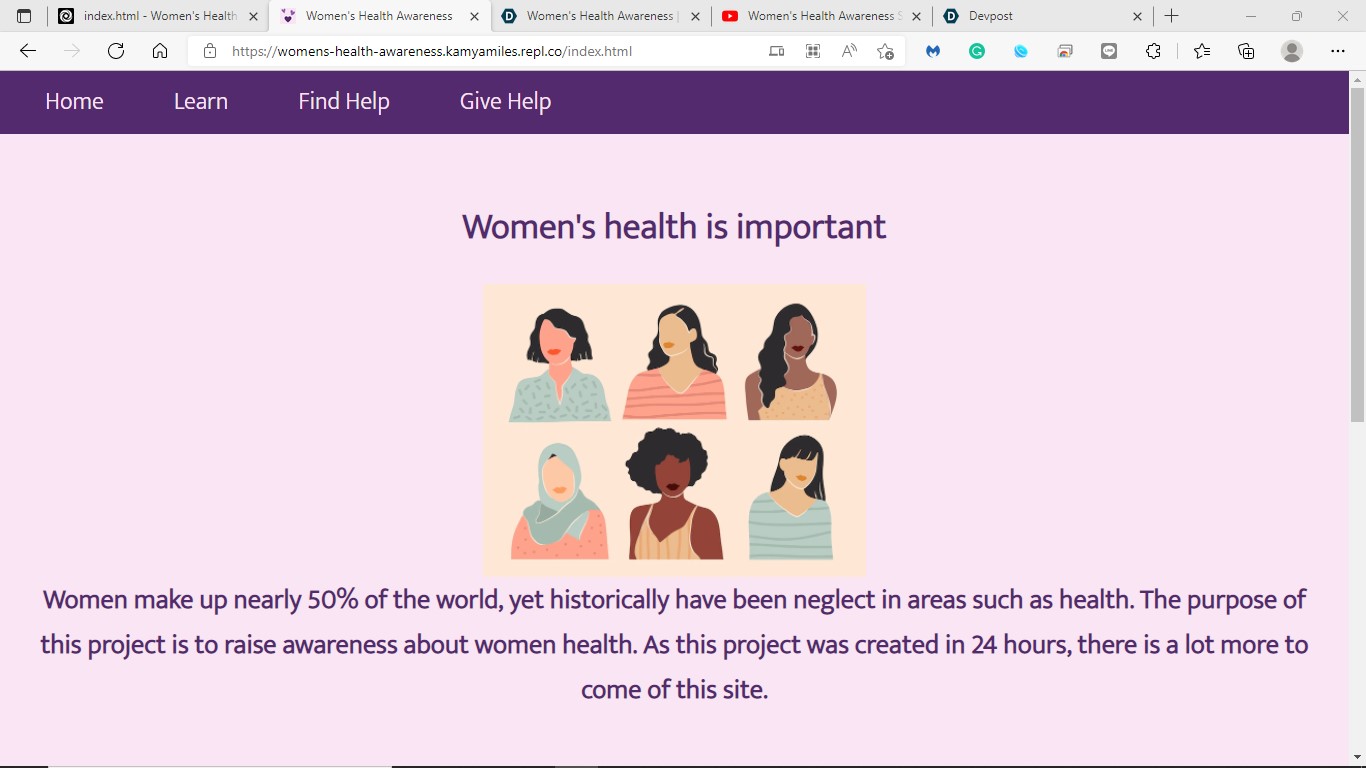Open the Grammarly extension icon
1366x768 pixels.
pyautogui.click(x=976, y=50)
